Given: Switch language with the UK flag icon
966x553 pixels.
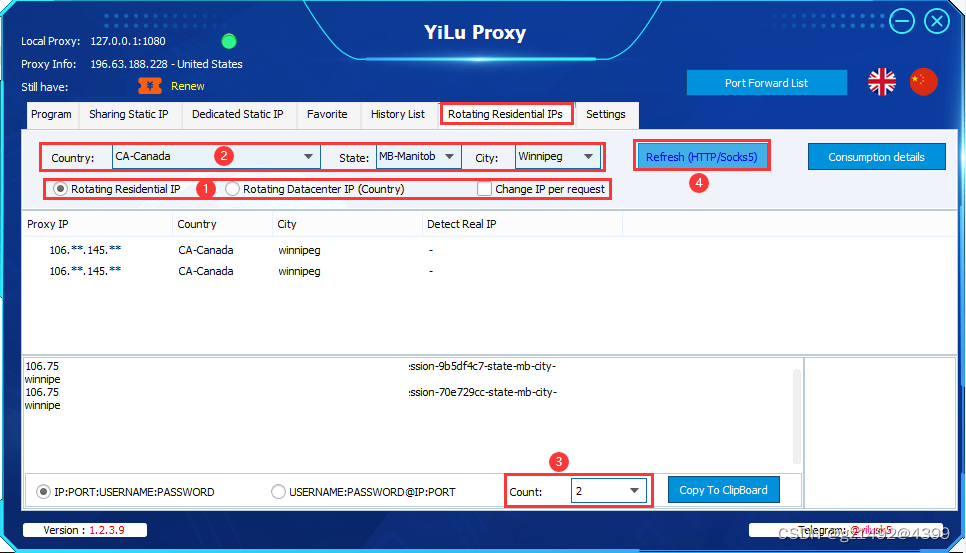Looking at the screenshot, I should click(x=882, y=81).
